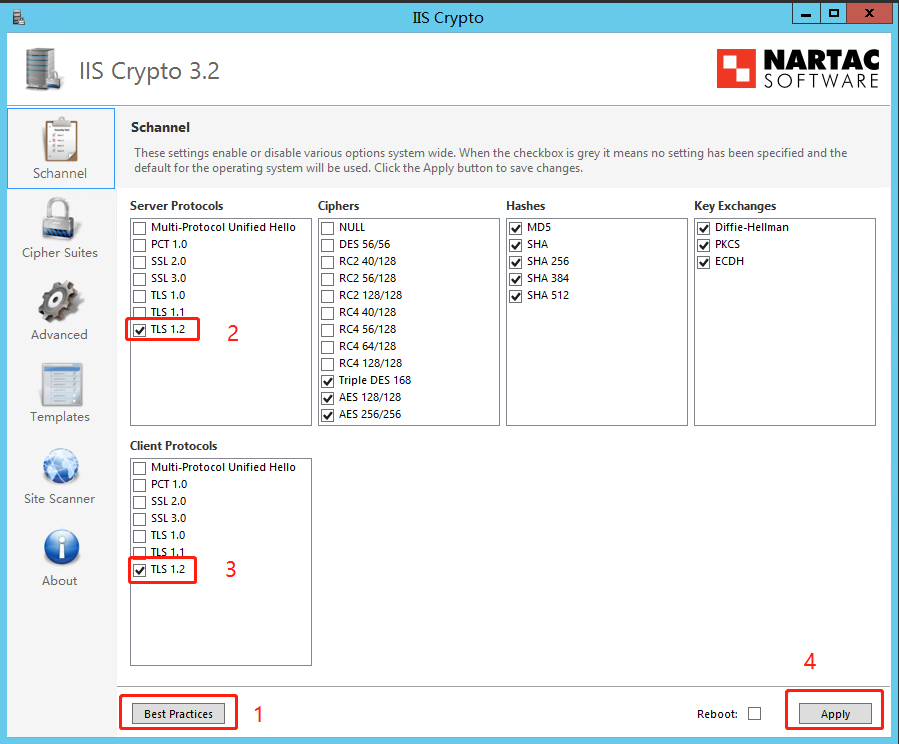The height and width of the screenshot is (744, 899).
Task: Open the Schannel settings icon
Action: (x=60, y=139)
